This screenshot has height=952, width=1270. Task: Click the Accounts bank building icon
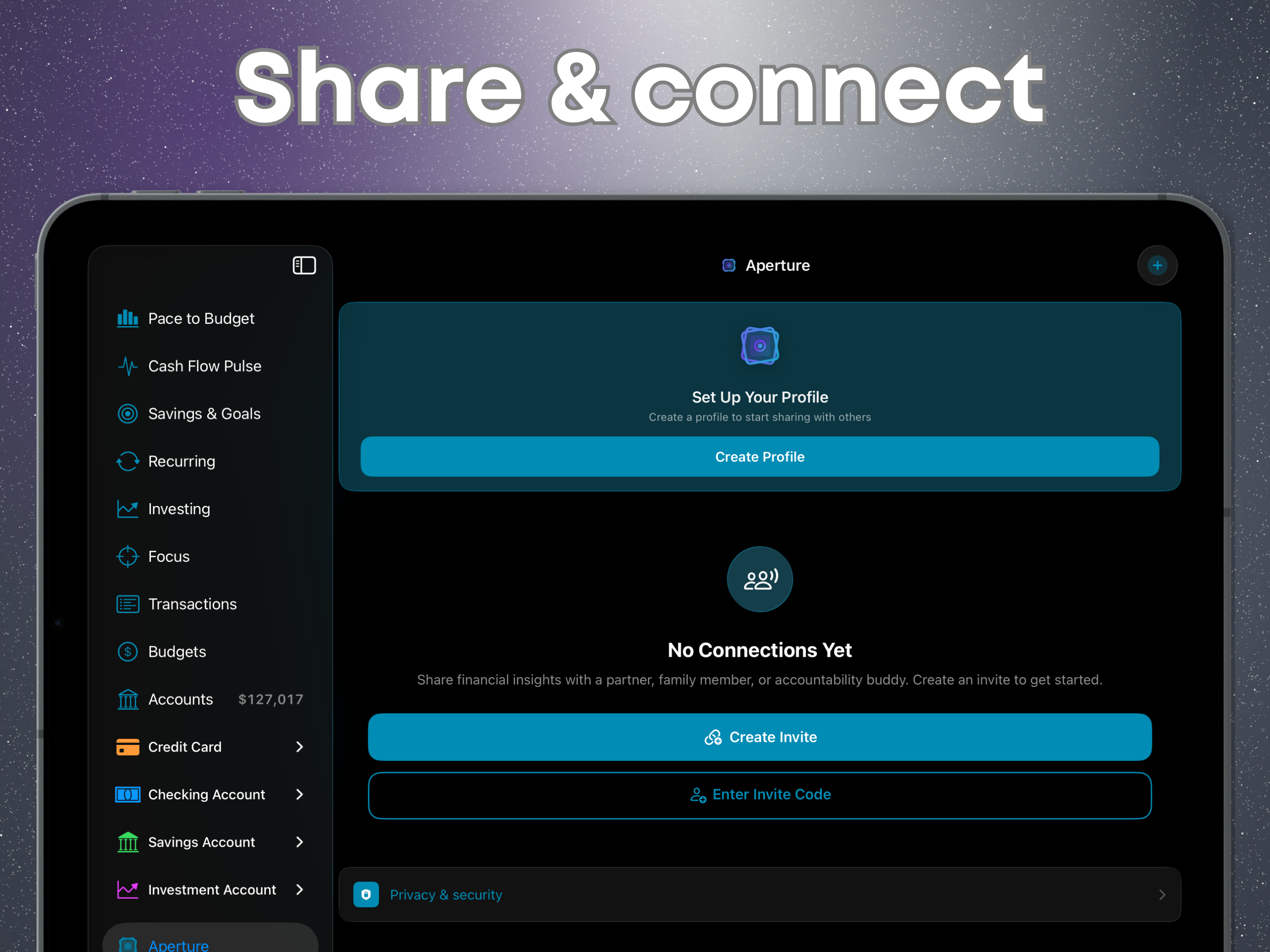(x=127, y=700)
